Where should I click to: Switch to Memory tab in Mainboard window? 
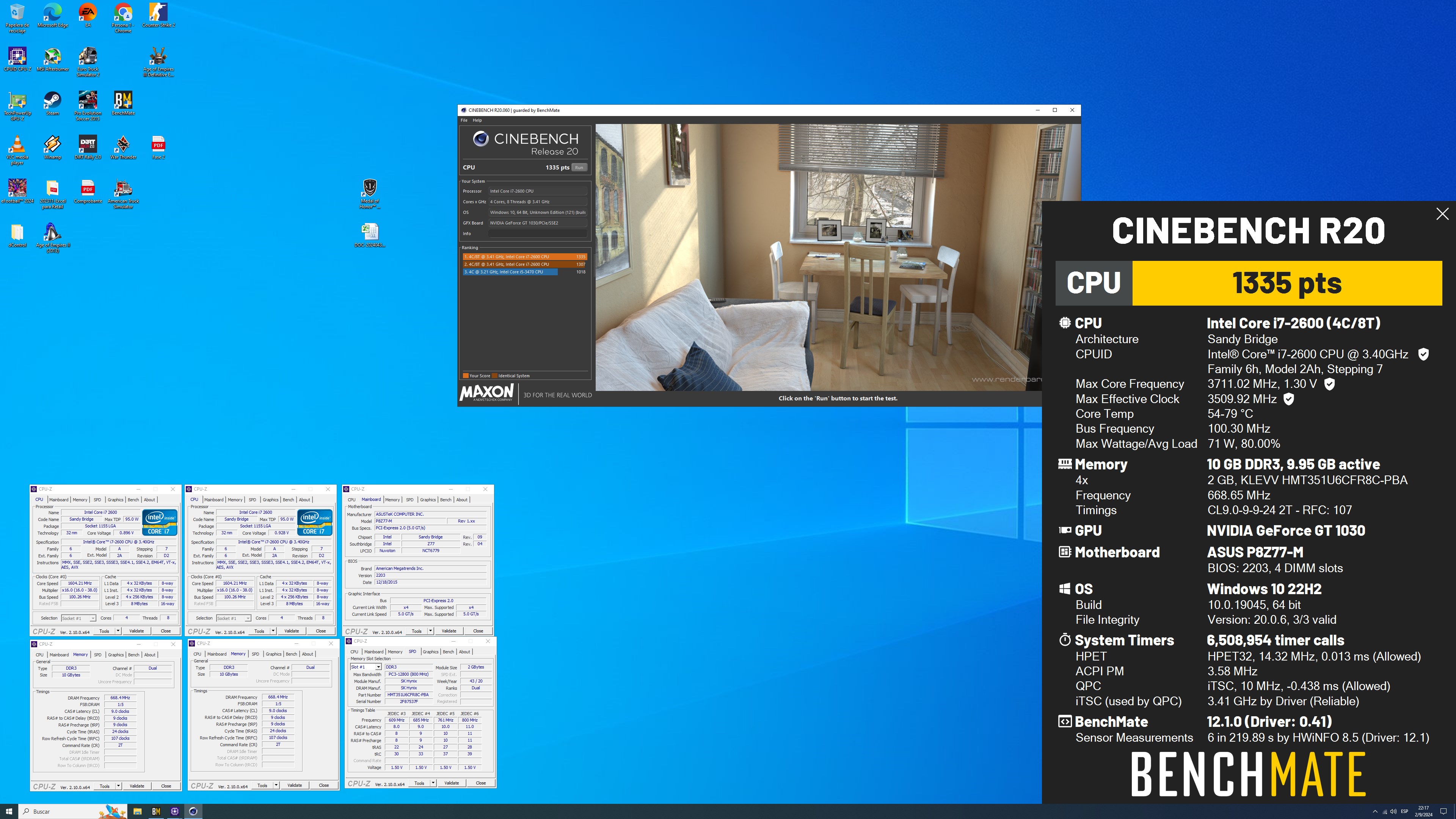(392, 500)
